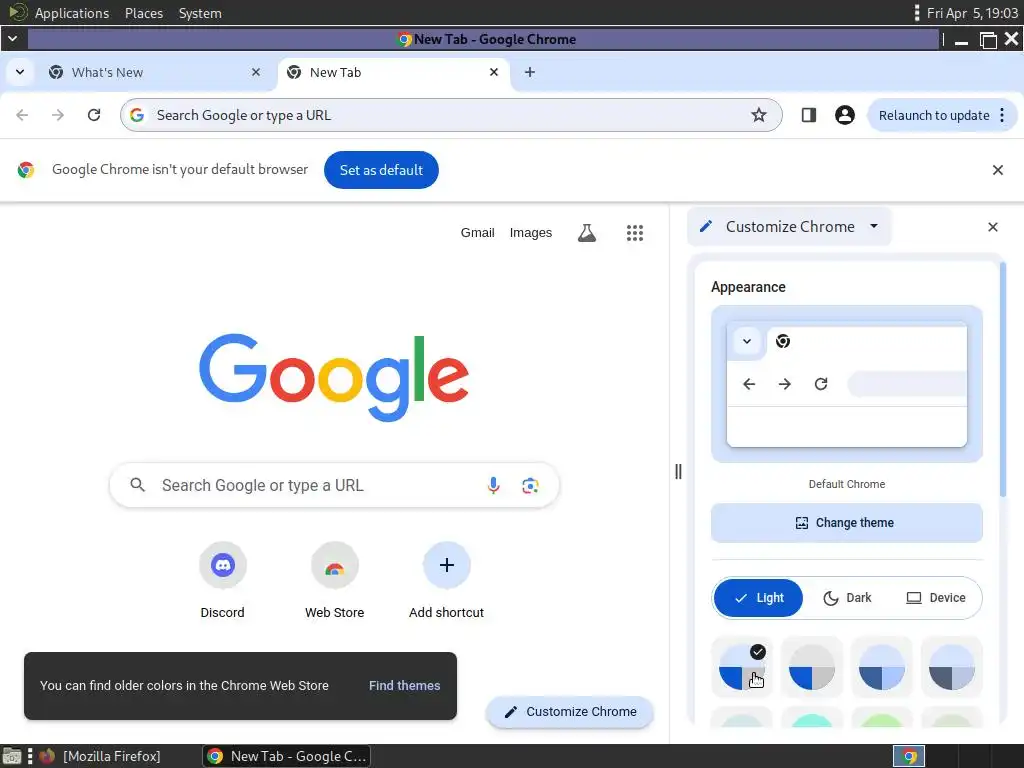The height and width of the screenshot is (768, 1024).
Task: Open the Gmail link
Action: point(477,232)
